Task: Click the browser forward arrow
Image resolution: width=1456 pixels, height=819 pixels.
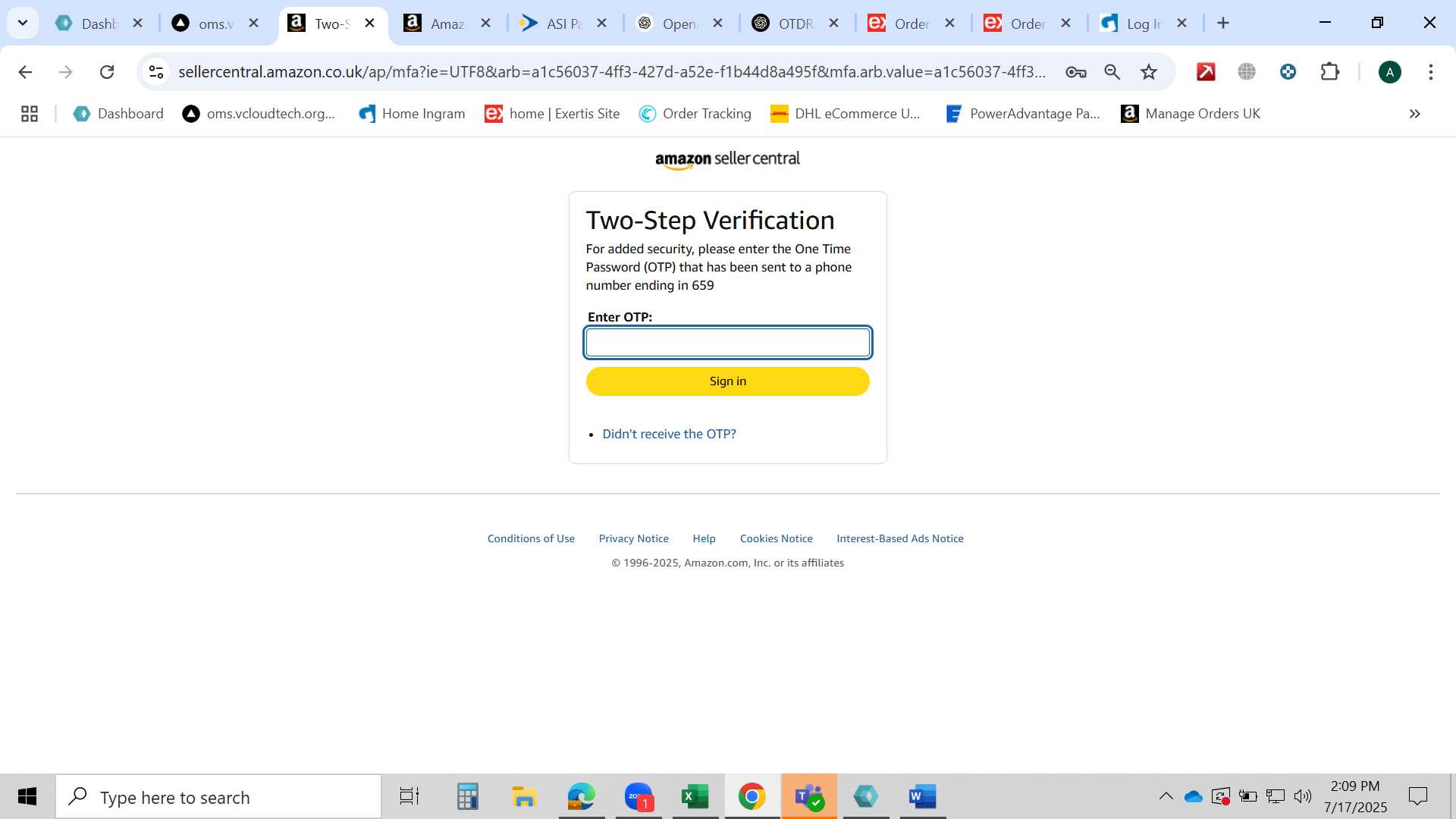Action: 66,72
